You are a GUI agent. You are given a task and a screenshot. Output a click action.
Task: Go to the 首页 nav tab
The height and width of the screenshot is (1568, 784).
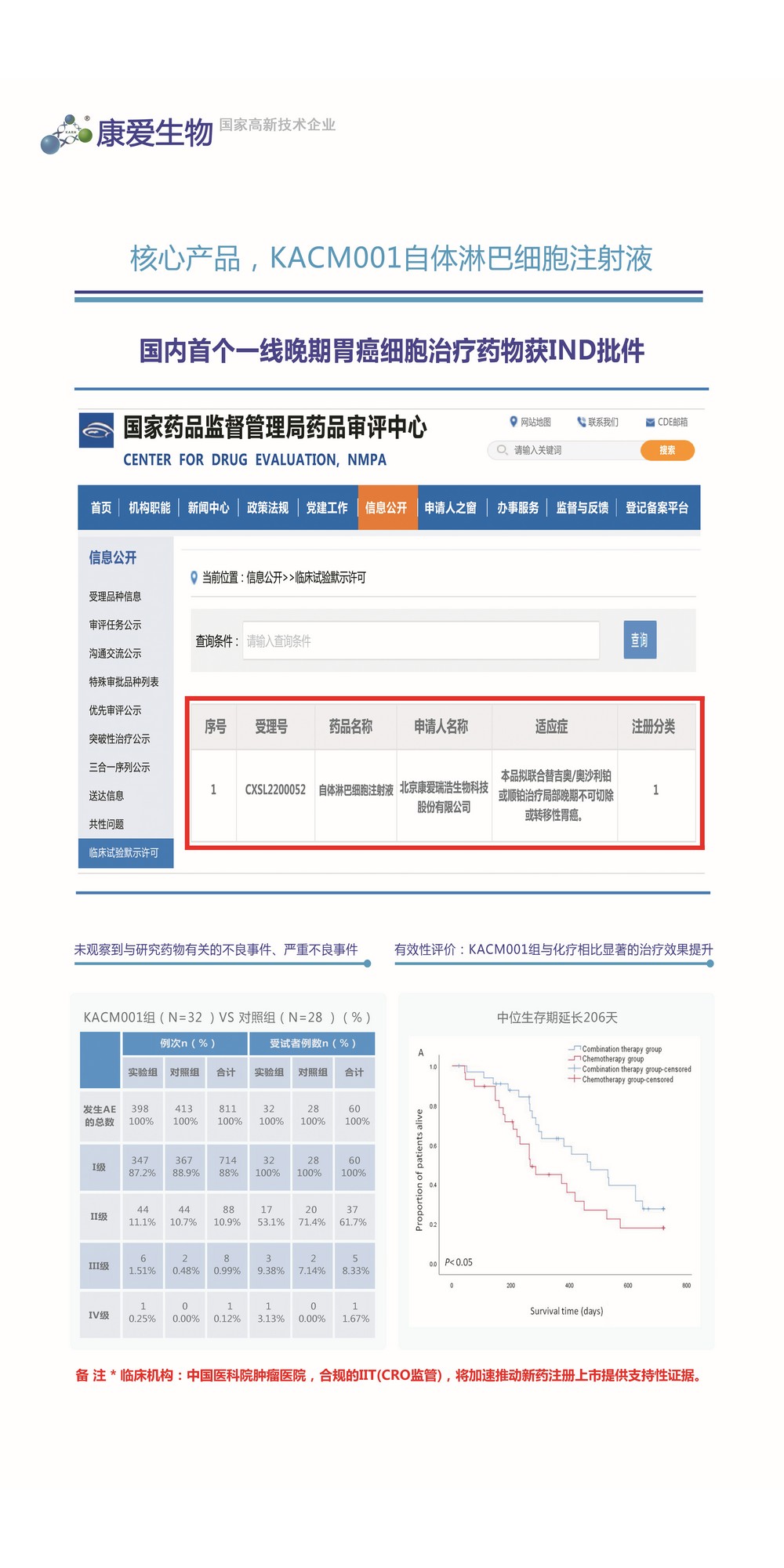point(101,507)
